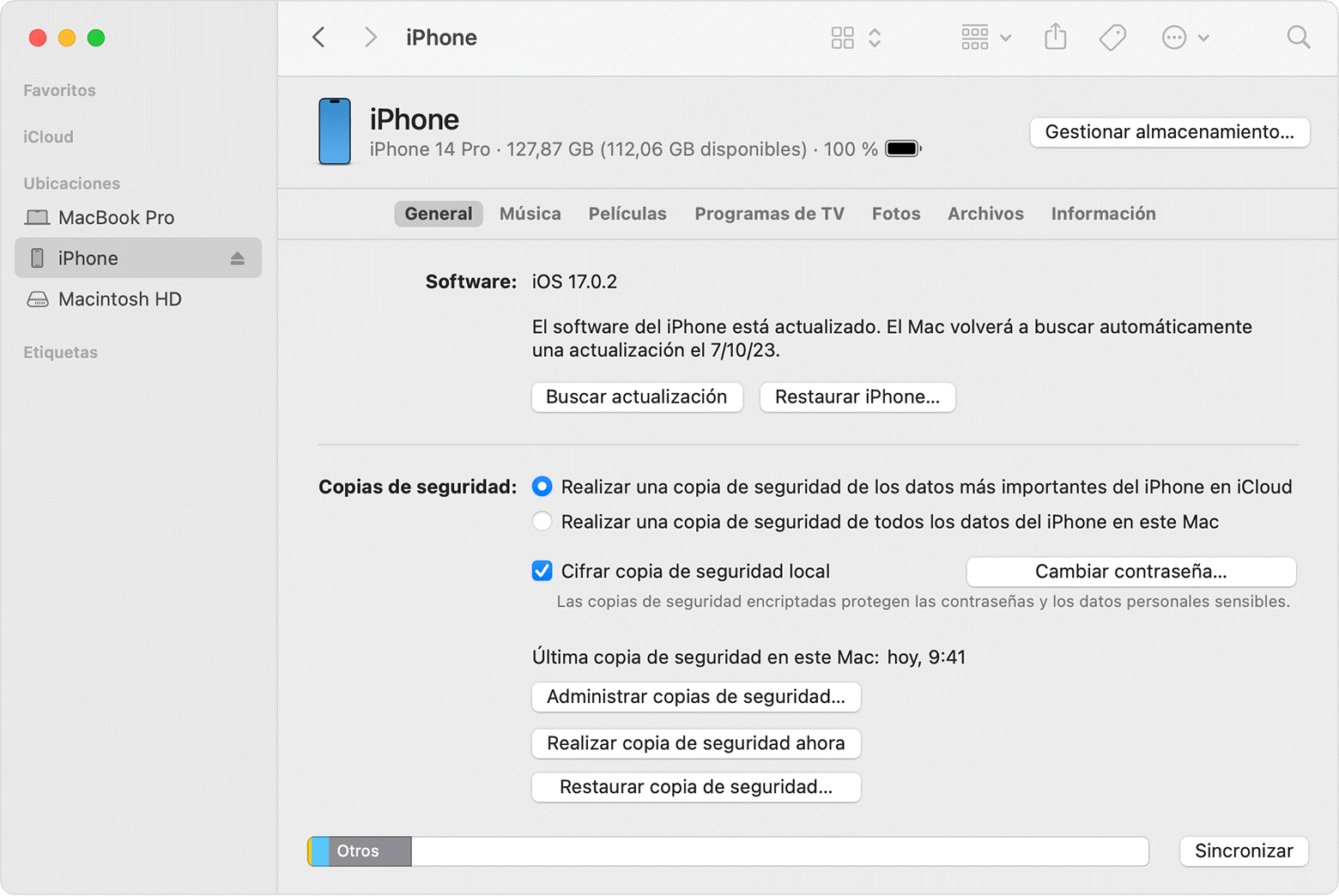Switch to the Música tab

[x=530, y=214]
